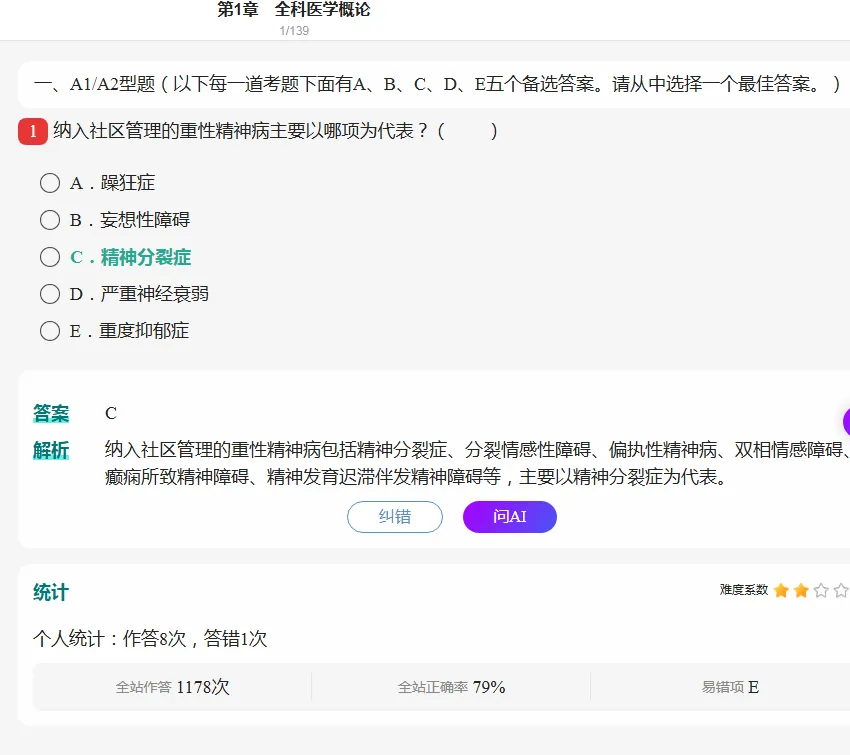The width and height of the screenshot is (850, 755).
Task: Click the 答案 label
Action: [51, 414]
